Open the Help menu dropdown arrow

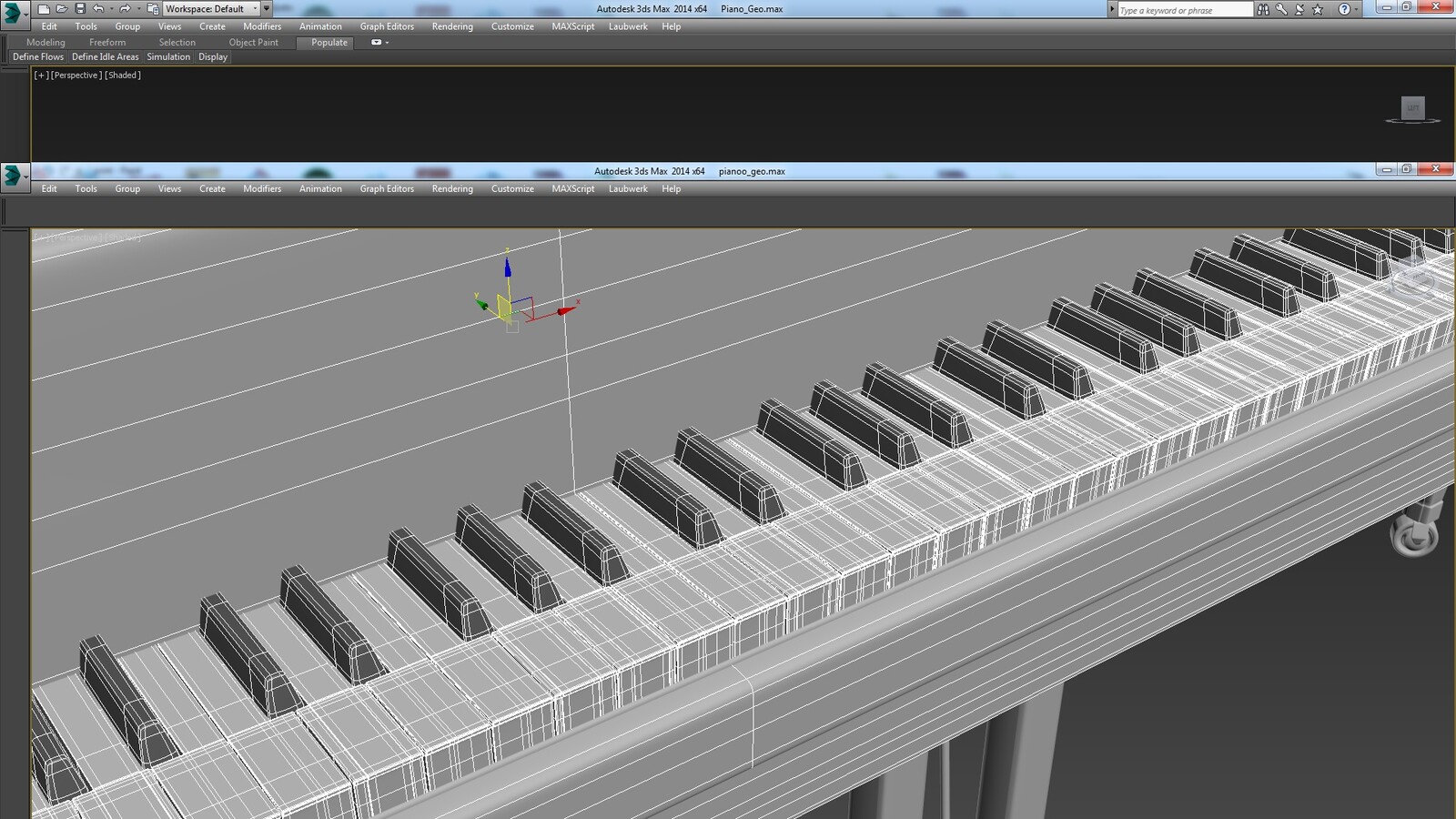tap(1356, 9)
